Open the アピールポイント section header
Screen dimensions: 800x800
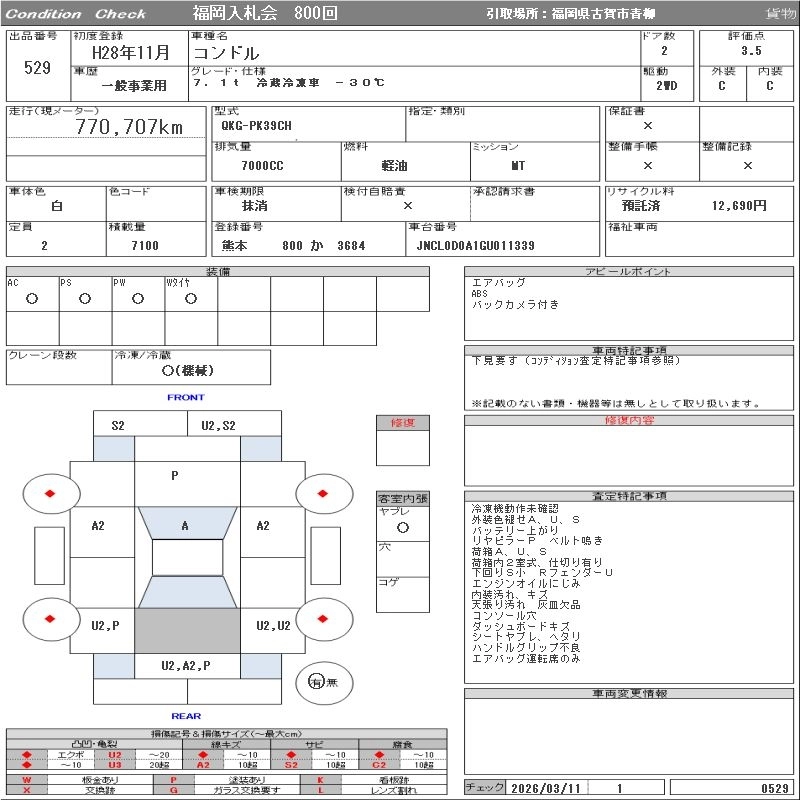[x=629, y=271]
